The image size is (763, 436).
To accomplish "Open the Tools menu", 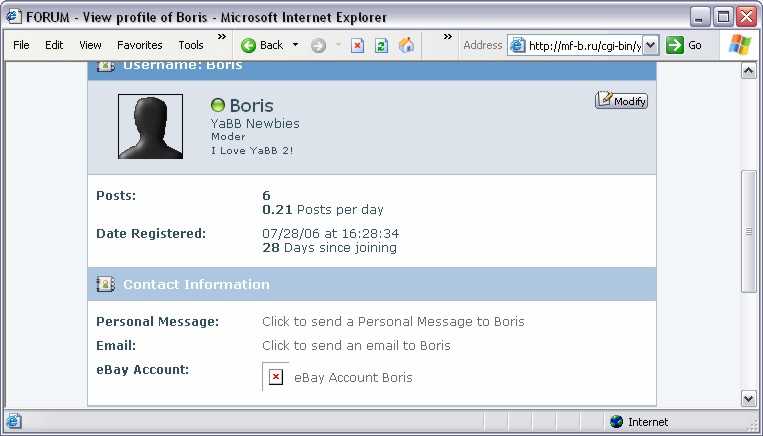I will click(191, 45).
